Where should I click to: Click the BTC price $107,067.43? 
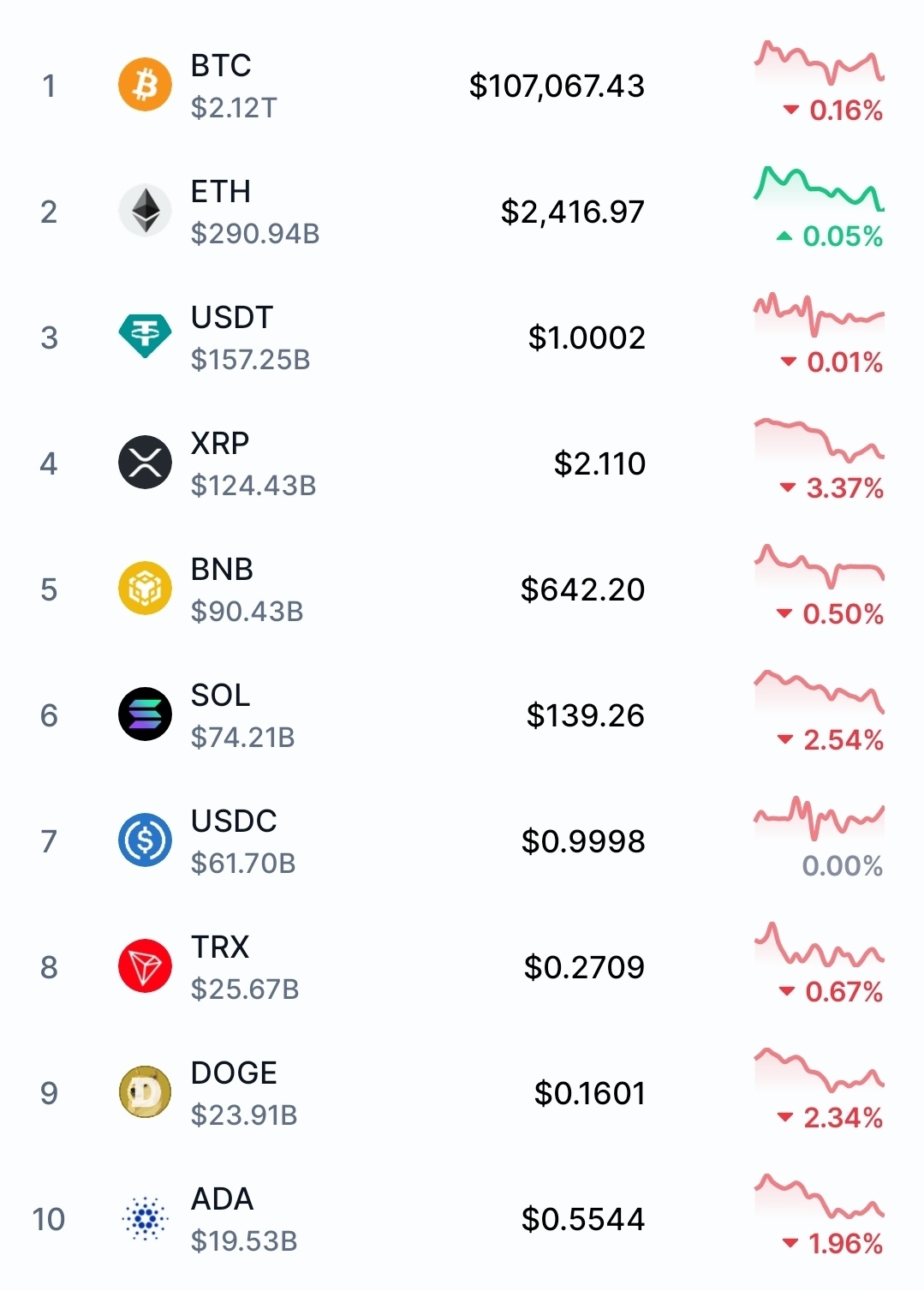[557, 86]
